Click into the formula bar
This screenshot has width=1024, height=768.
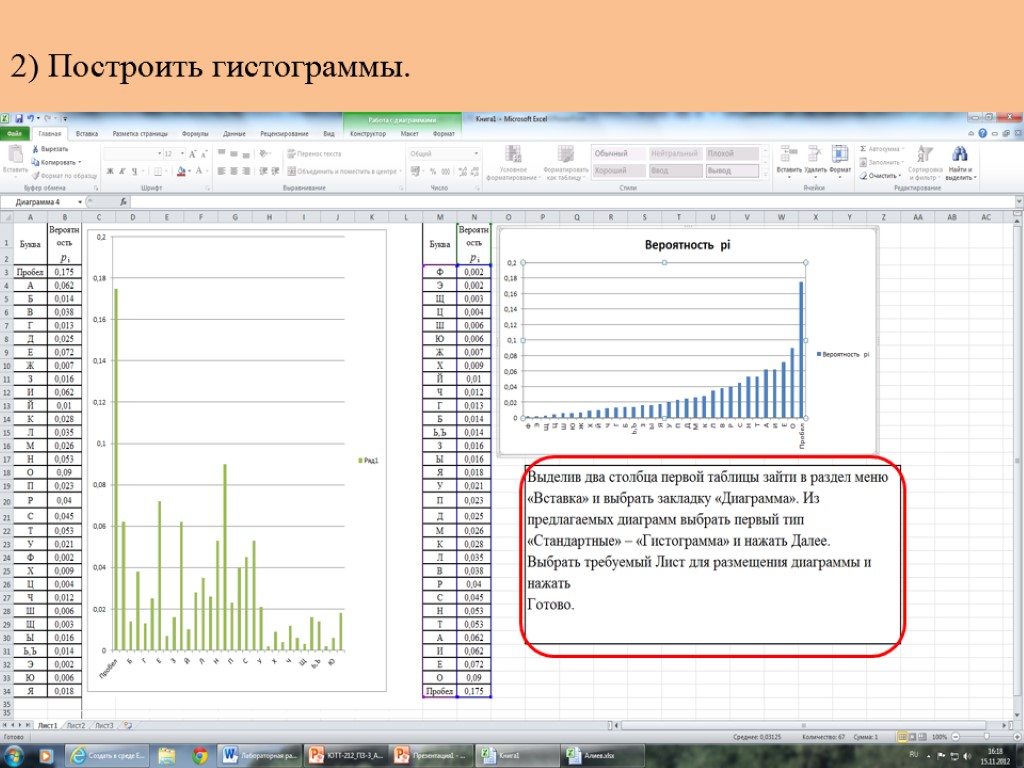(x=572, y=202)
